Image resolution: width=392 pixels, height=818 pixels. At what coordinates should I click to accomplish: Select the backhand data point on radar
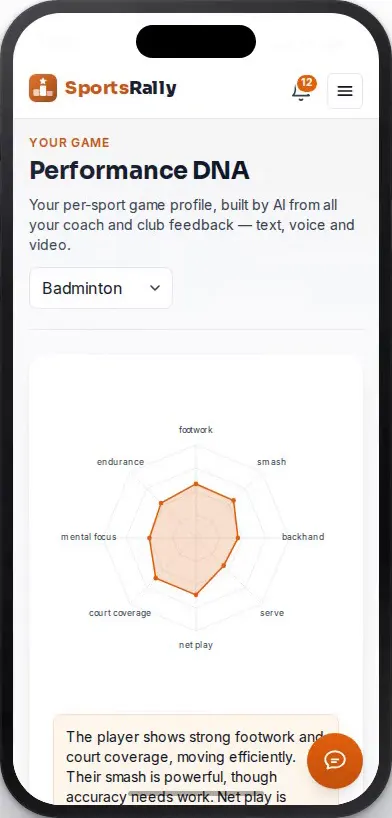point(238,537)
